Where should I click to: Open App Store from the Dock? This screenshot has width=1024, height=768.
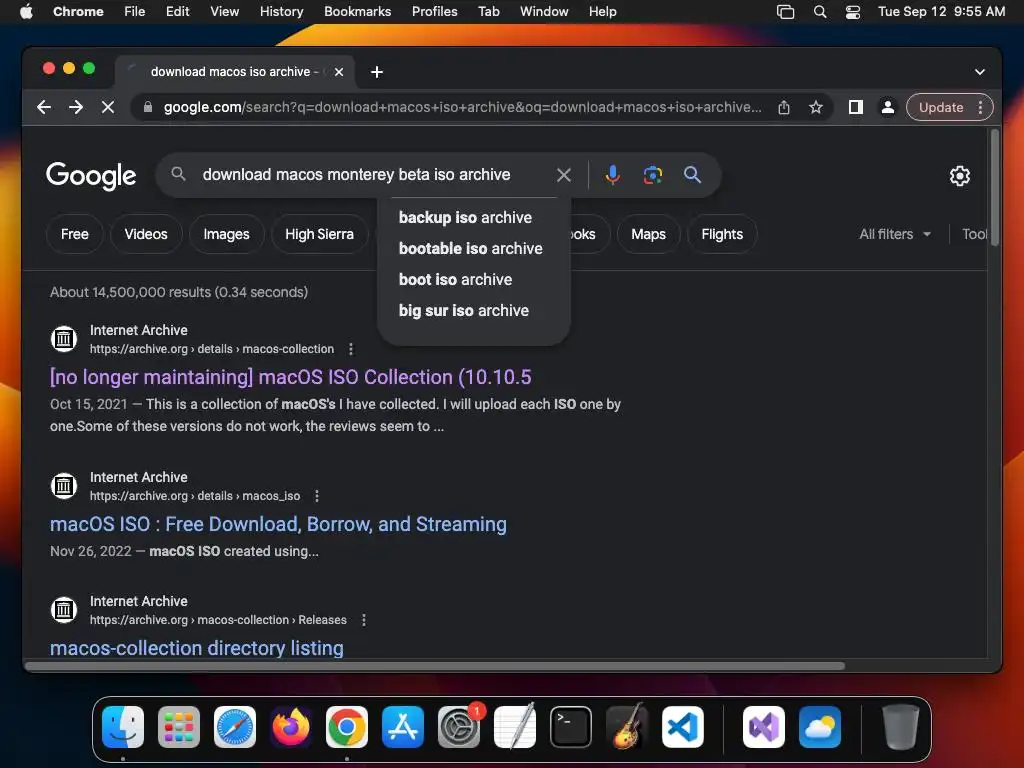[x=403, y=727]
